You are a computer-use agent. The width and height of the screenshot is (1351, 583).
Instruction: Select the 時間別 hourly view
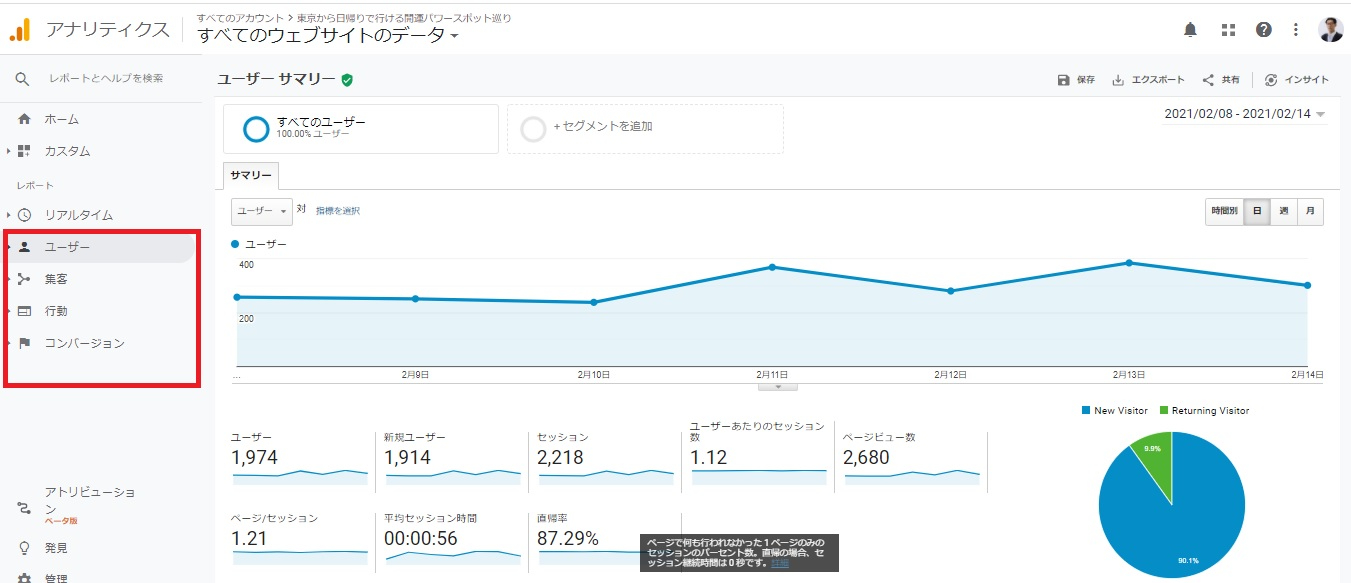1224,212
